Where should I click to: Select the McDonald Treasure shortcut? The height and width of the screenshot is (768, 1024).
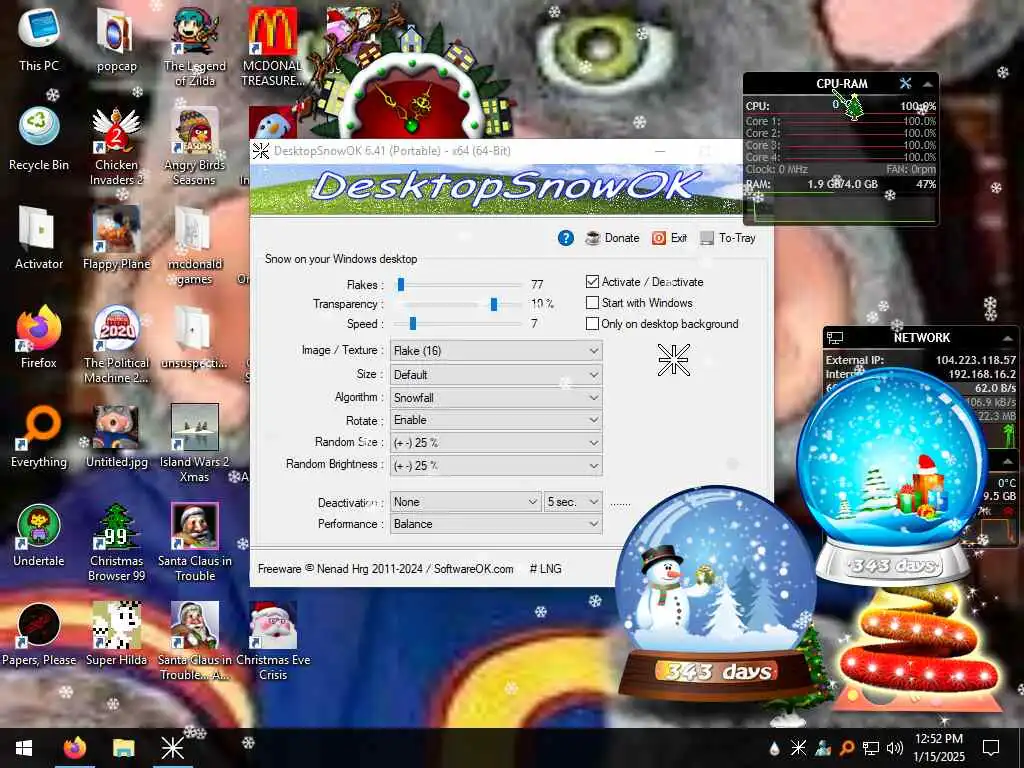click(x=273, y=47)
